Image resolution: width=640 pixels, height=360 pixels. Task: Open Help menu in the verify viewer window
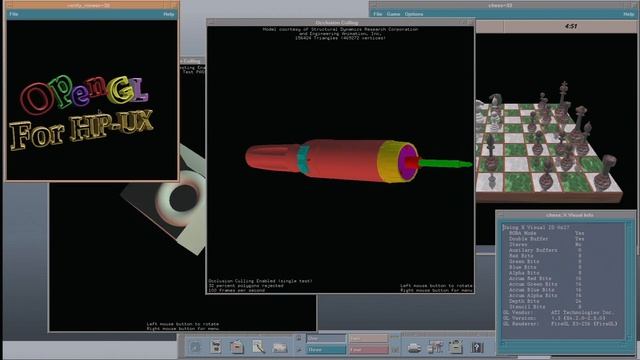(169, 14)
